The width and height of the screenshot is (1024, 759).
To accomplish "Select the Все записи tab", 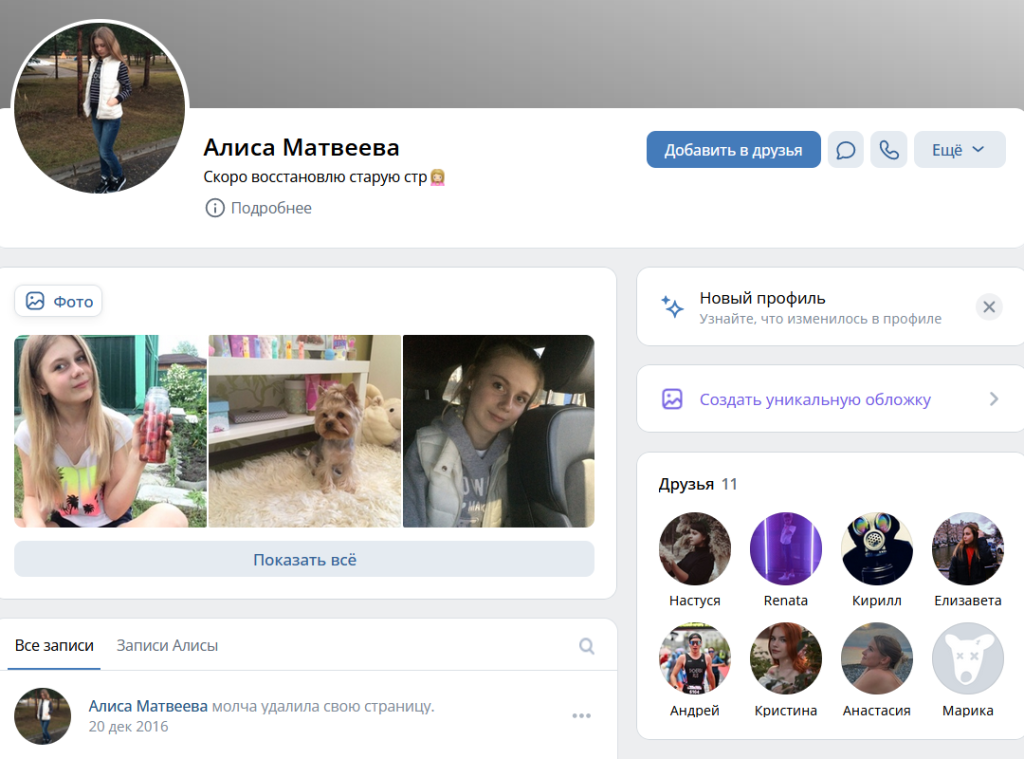I will pos(54,645).
